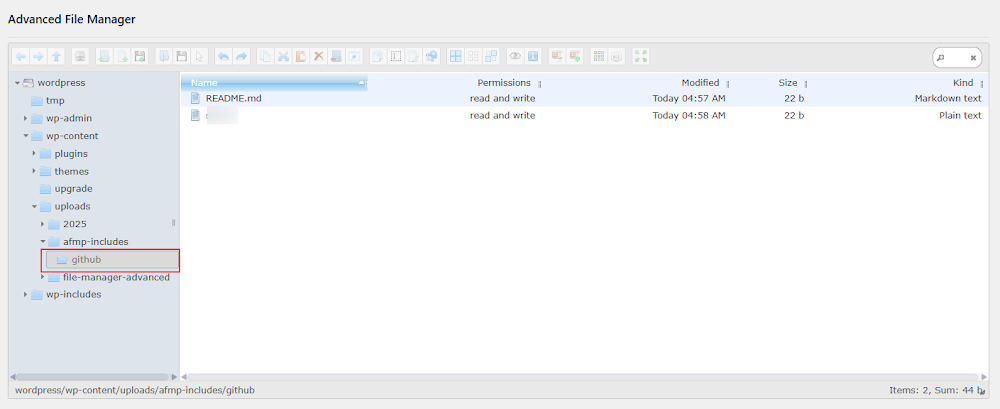Toggle the Preview eye icon

[x=516, y=57]
